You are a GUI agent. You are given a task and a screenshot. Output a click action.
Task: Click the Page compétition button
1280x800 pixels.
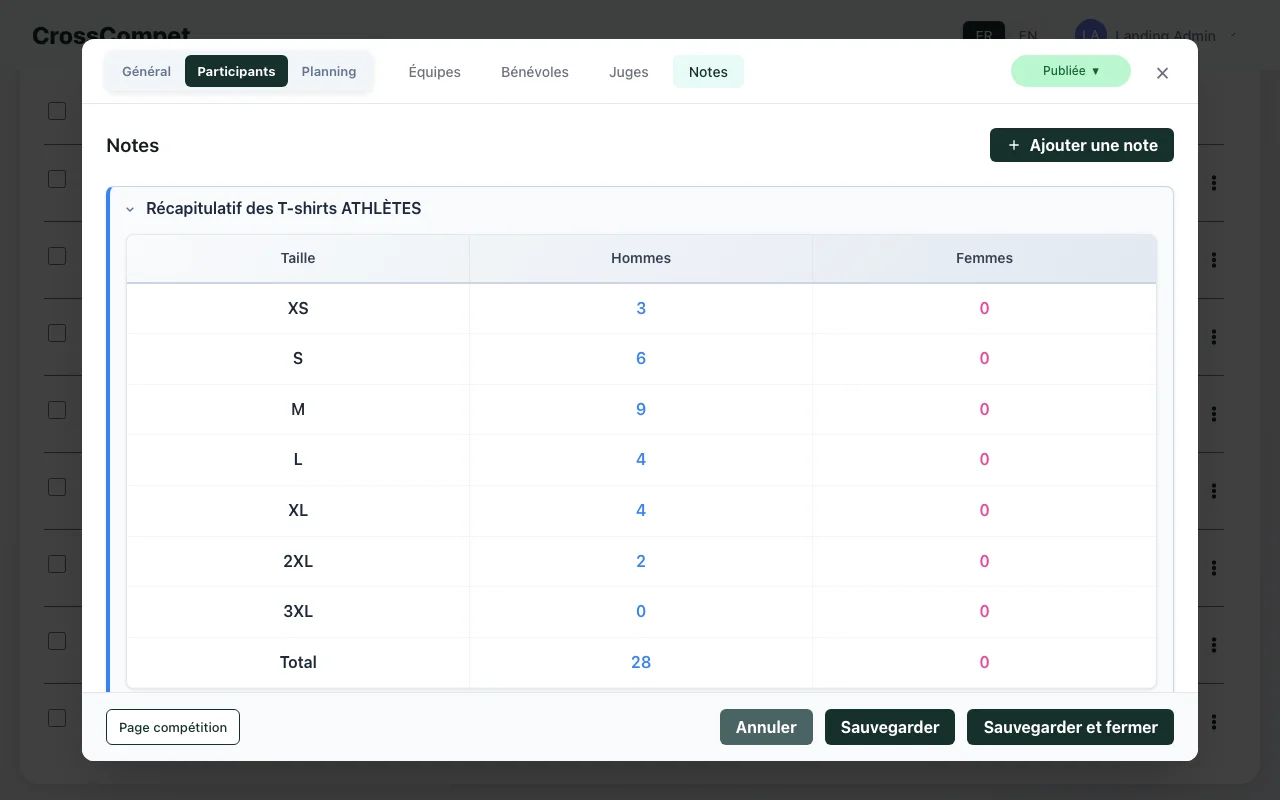click(173, 727)
